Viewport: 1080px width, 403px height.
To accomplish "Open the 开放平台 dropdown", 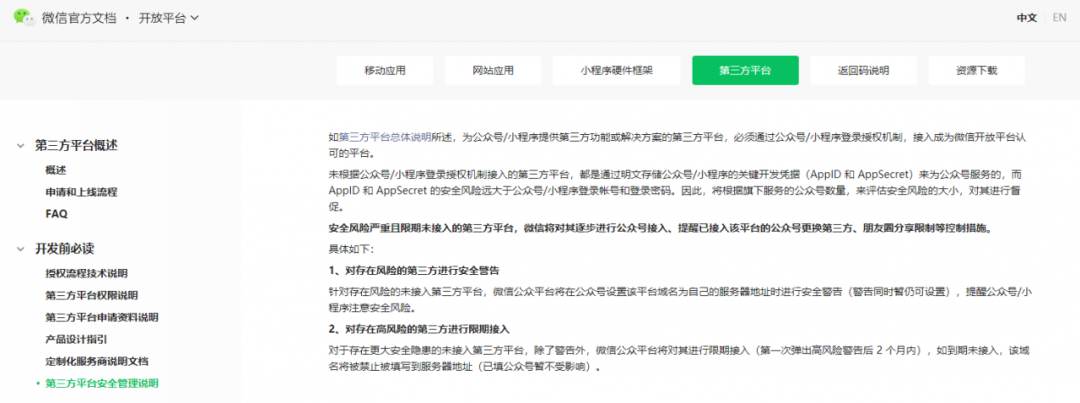I will 169,19.
